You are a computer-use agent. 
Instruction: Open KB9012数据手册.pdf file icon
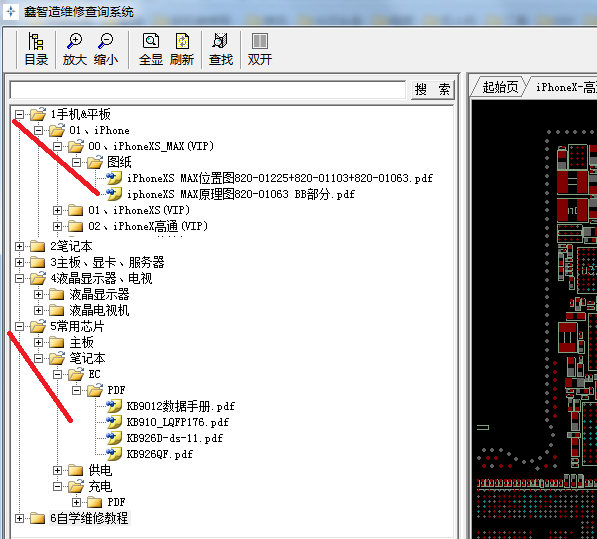click(114, 406)
